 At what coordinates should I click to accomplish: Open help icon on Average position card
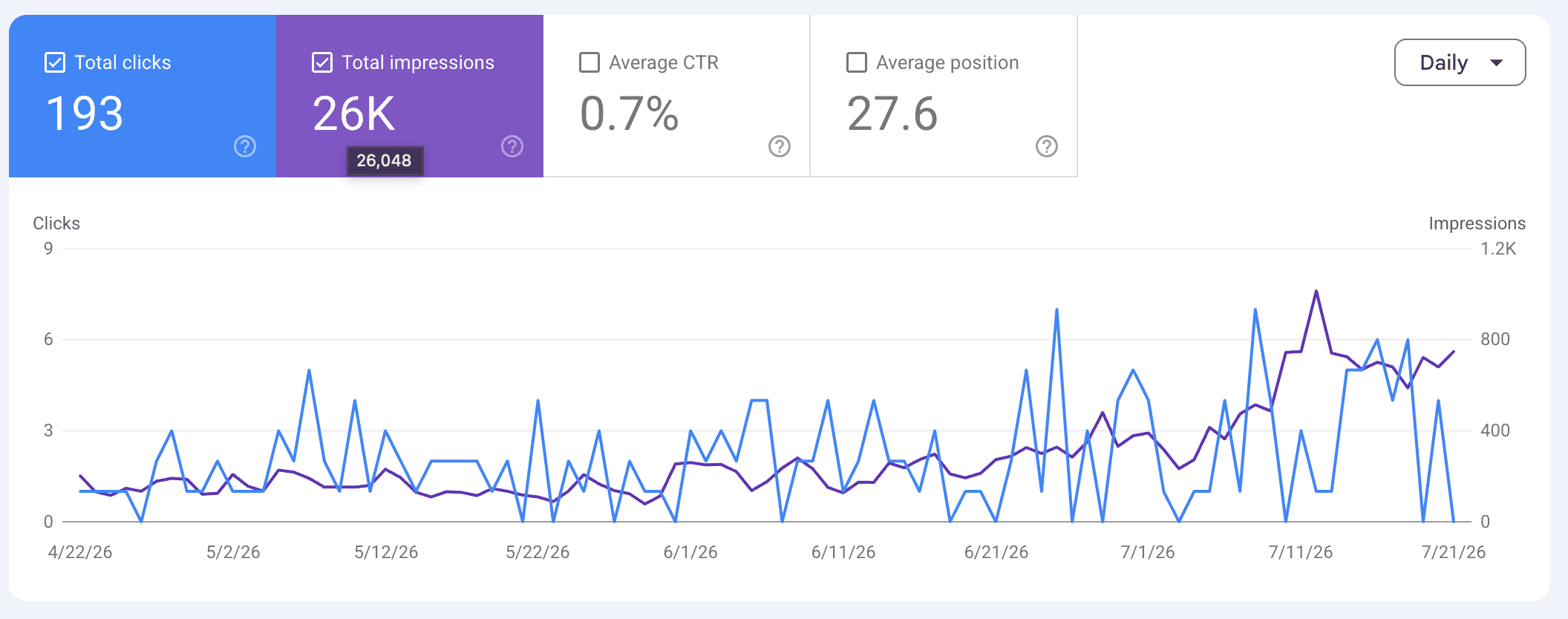pyautogui.click(x=1047, y=146)
